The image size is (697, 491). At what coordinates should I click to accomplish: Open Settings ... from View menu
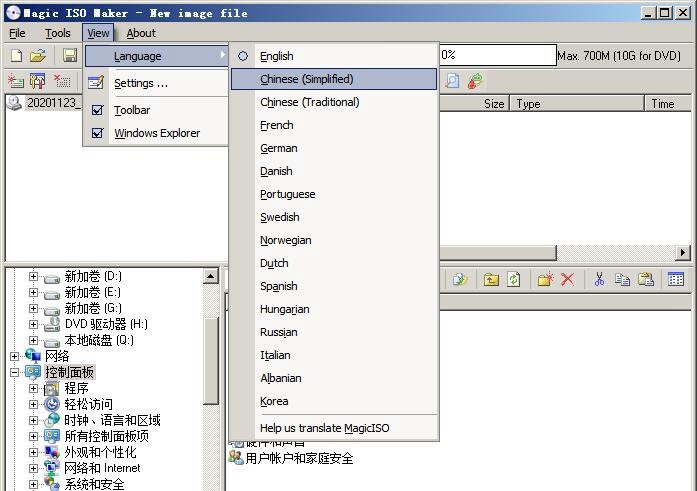coord(156,83)
